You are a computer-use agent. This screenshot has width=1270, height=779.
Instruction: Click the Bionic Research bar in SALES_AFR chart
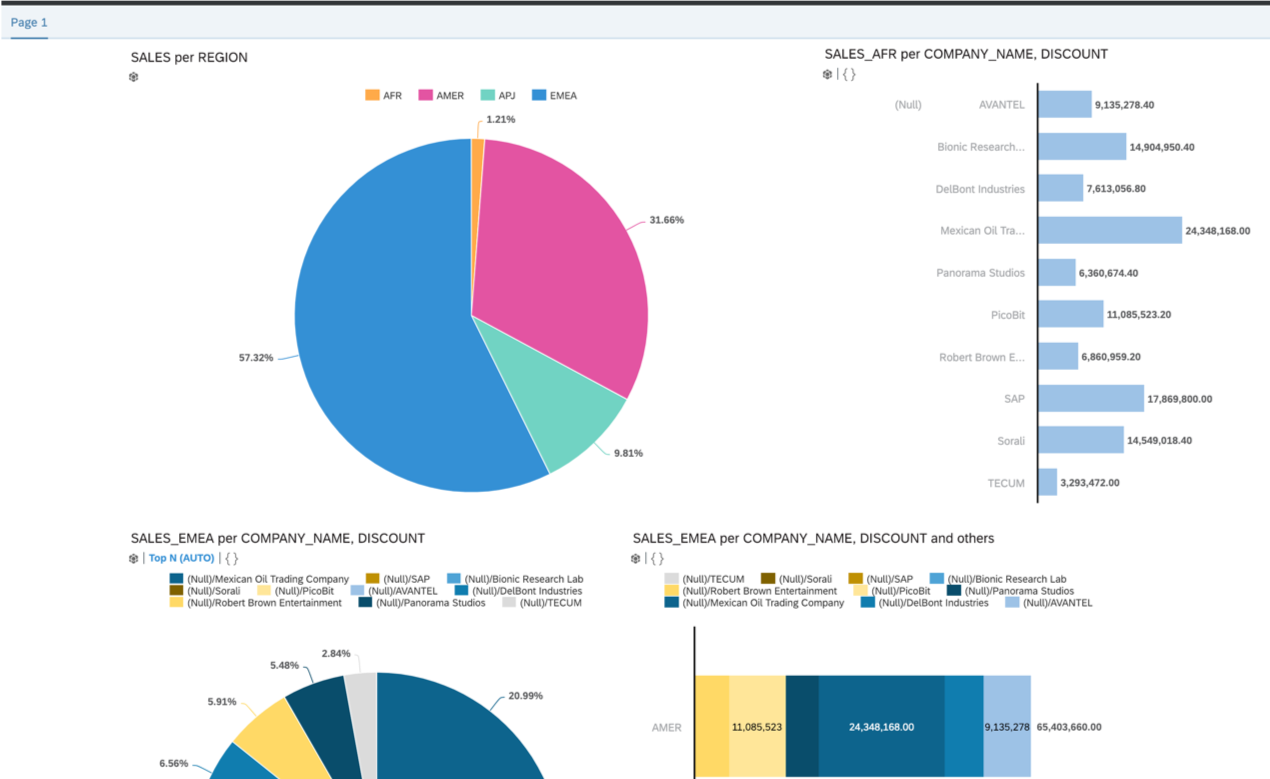tap(1082, 147)
